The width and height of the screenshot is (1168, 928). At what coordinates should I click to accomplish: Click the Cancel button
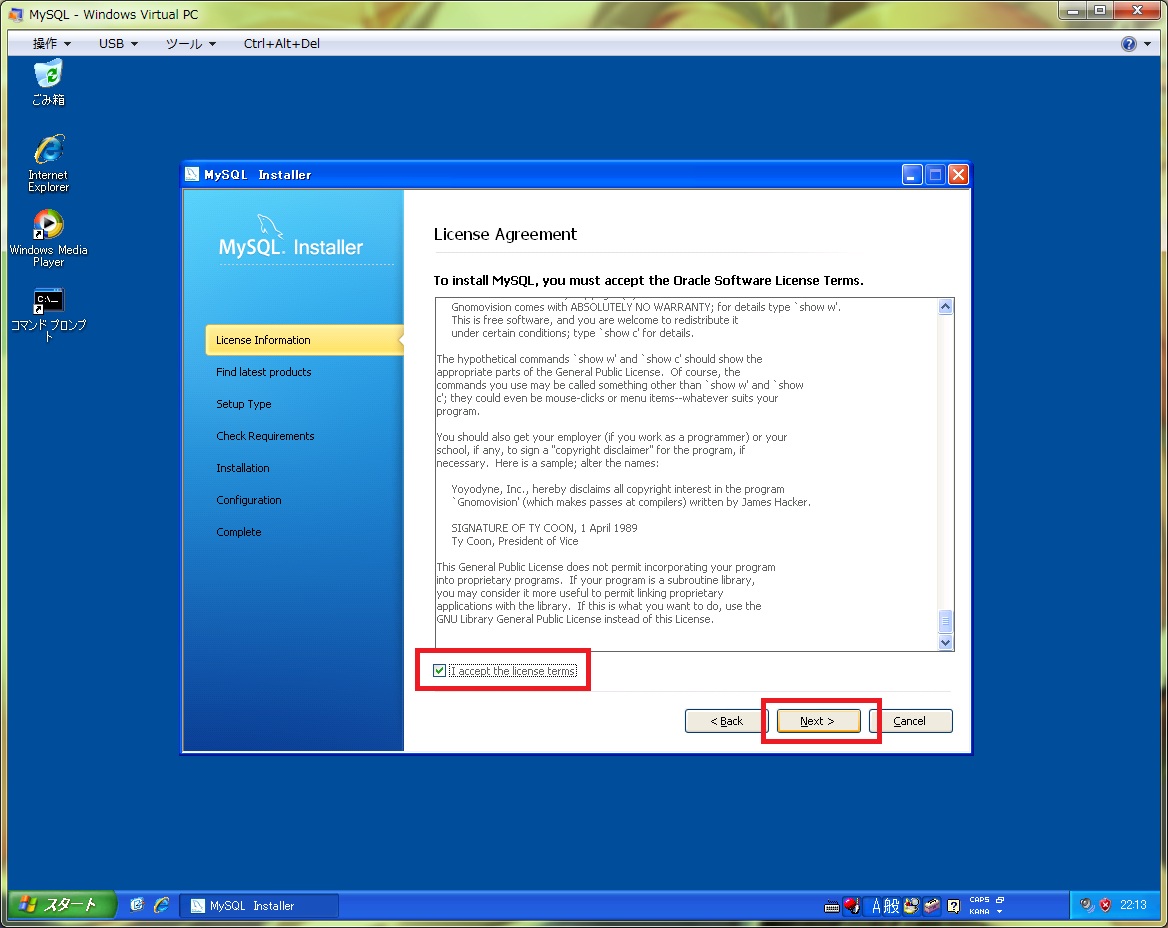[x=910, y=721]
